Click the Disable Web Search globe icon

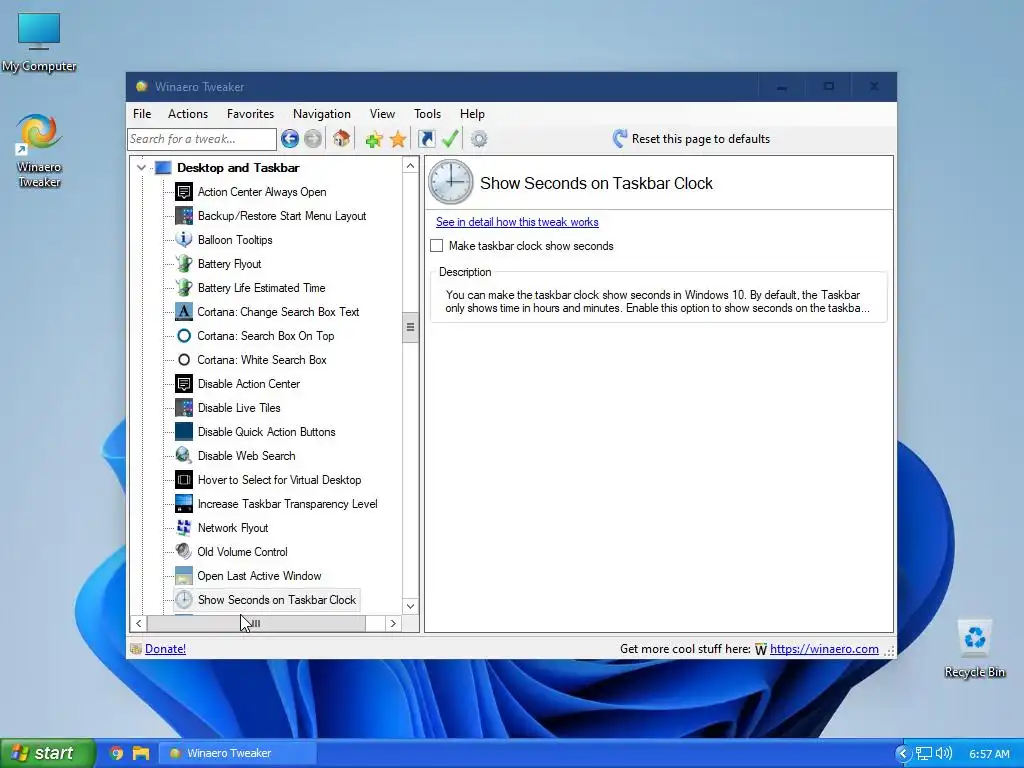click(x=184, y=456)
